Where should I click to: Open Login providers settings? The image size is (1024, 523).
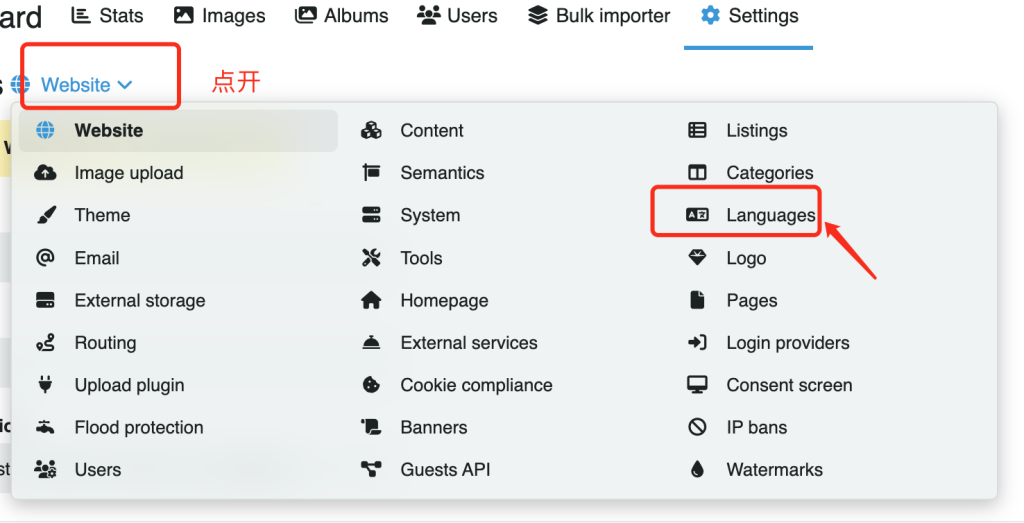(x=787, y=343)
